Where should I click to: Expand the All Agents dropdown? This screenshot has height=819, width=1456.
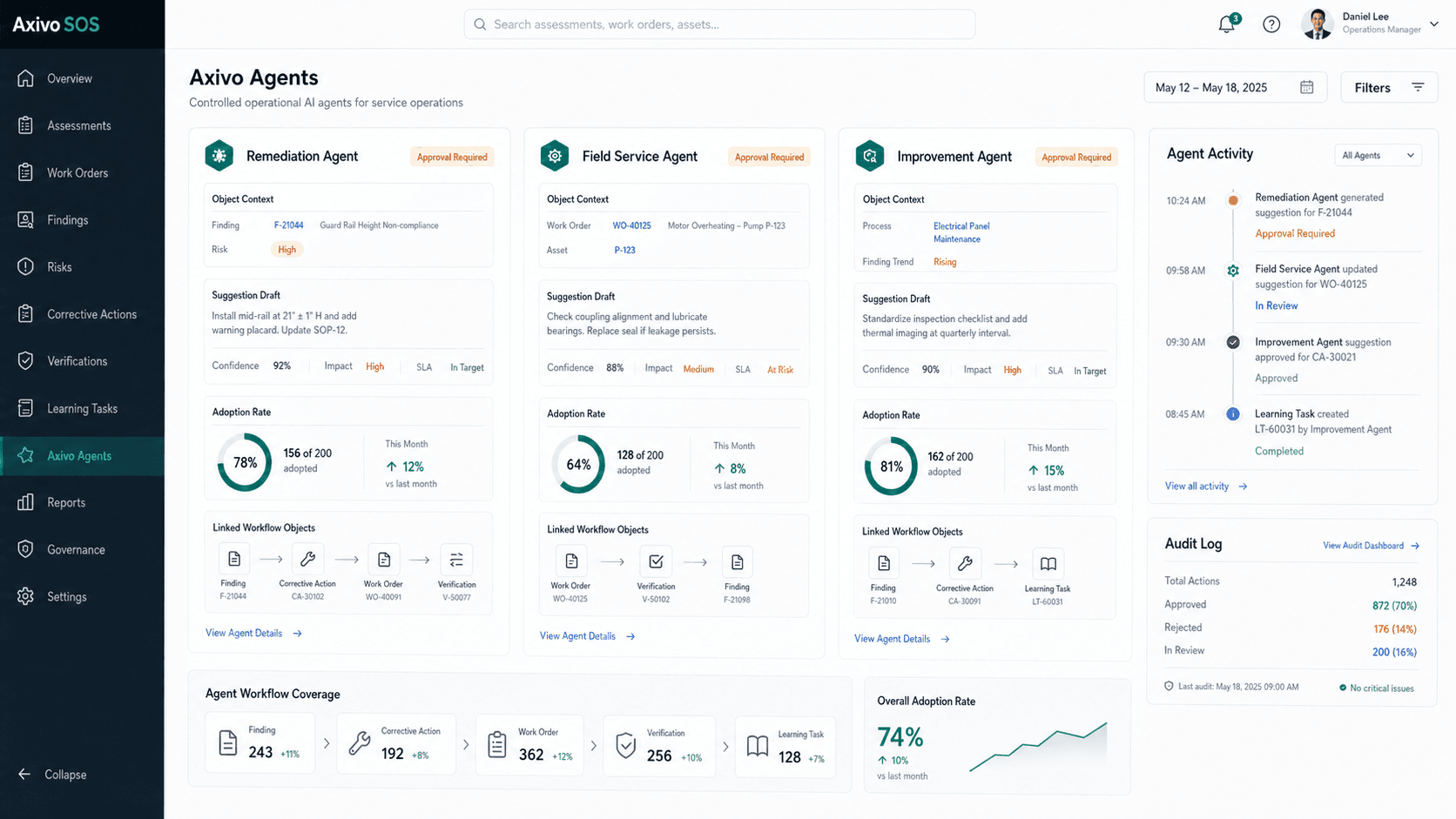(1378, 155)
